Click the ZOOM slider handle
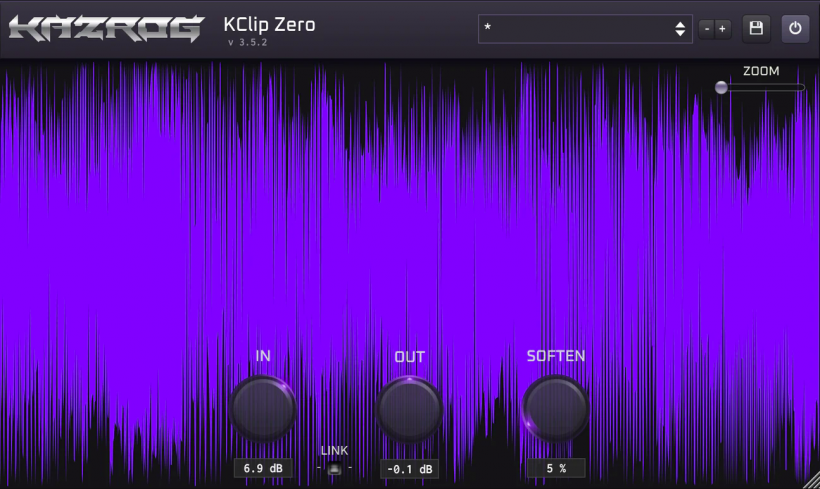 tap(721, 87)
